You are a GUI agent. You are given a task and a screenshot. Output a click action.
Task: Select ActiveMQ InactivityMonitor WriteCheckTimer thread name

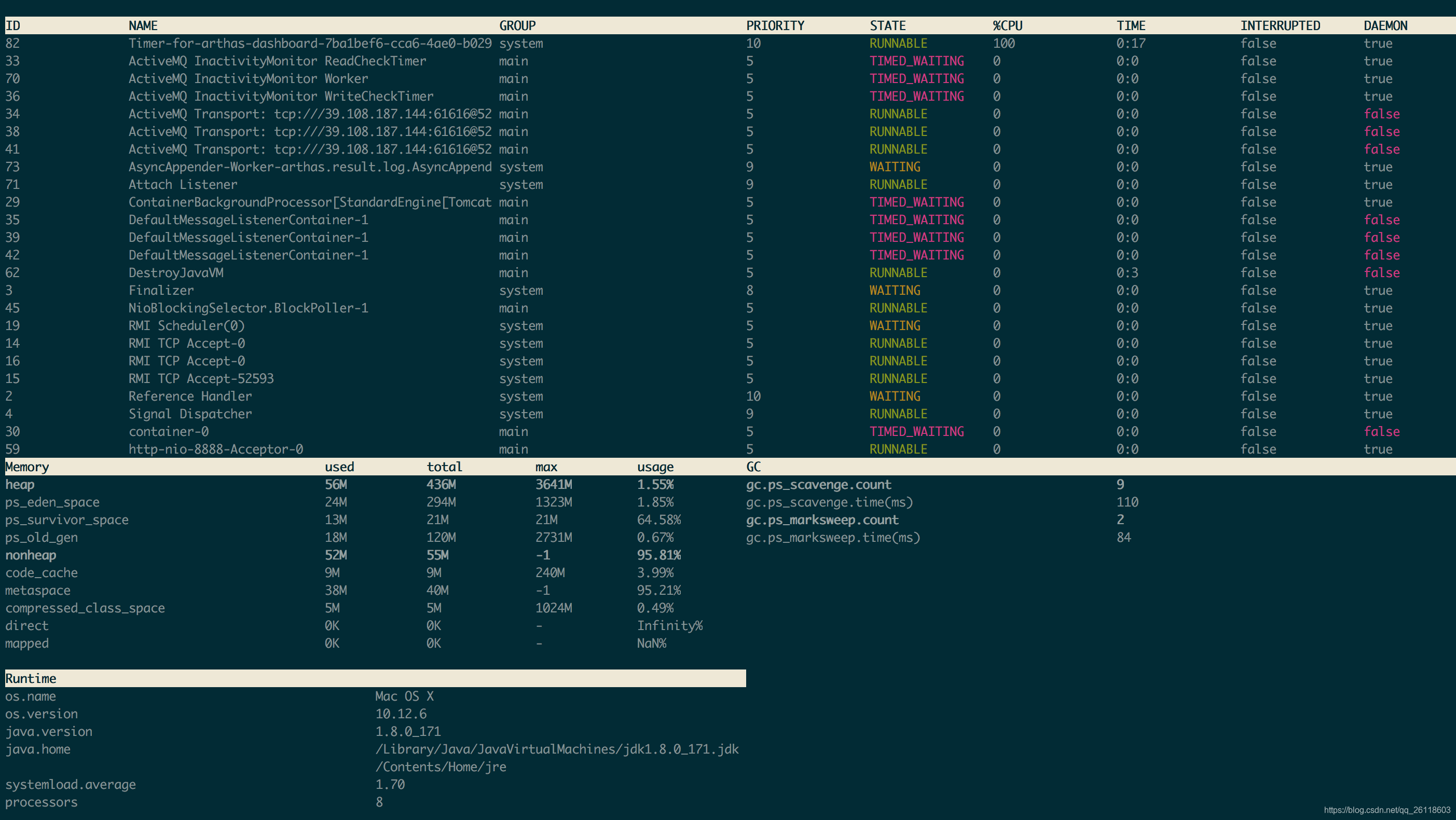[x=281, y=96]
